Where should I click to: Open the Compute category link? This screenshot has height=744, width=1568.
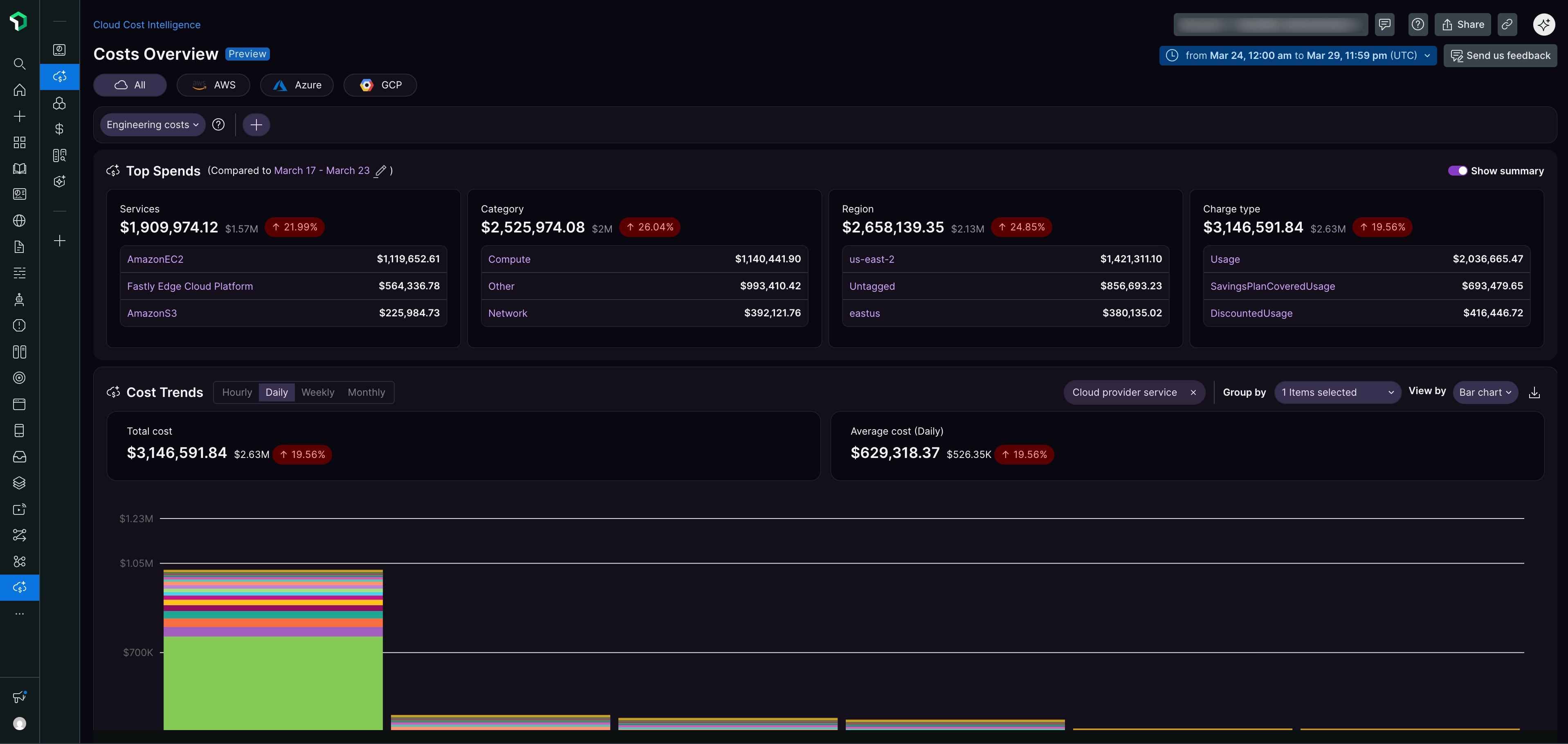click(x=509, y=259)
